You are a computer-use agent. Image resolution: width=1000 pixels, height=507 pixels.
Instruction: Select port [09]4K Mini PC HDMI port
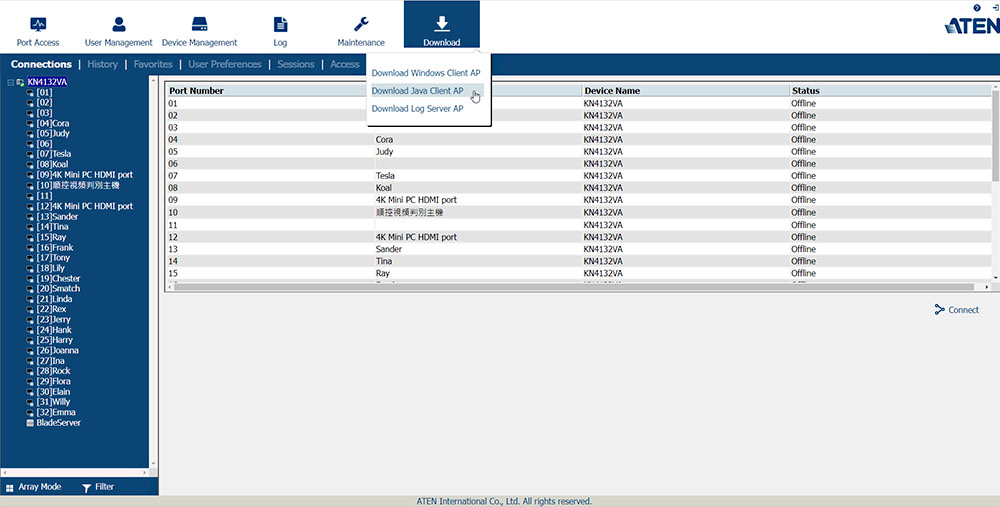84,175
